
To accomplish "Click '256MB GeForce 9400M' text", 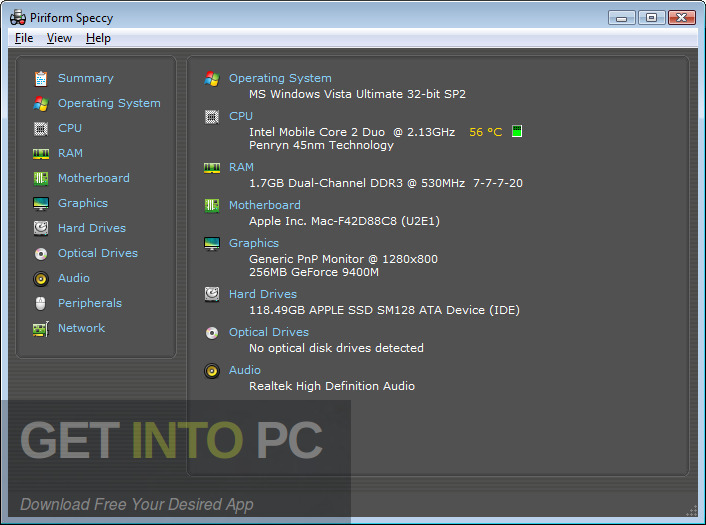I will (x=314, y=272).
